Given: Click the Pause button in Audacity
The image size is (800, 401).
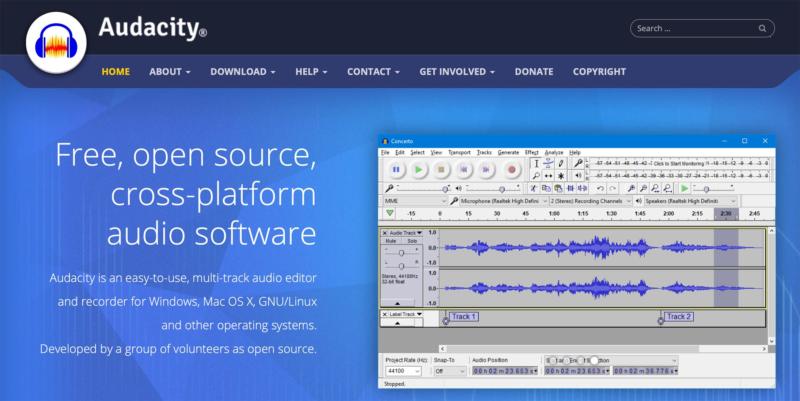Looking at the screenshot, I should (396, 169).
